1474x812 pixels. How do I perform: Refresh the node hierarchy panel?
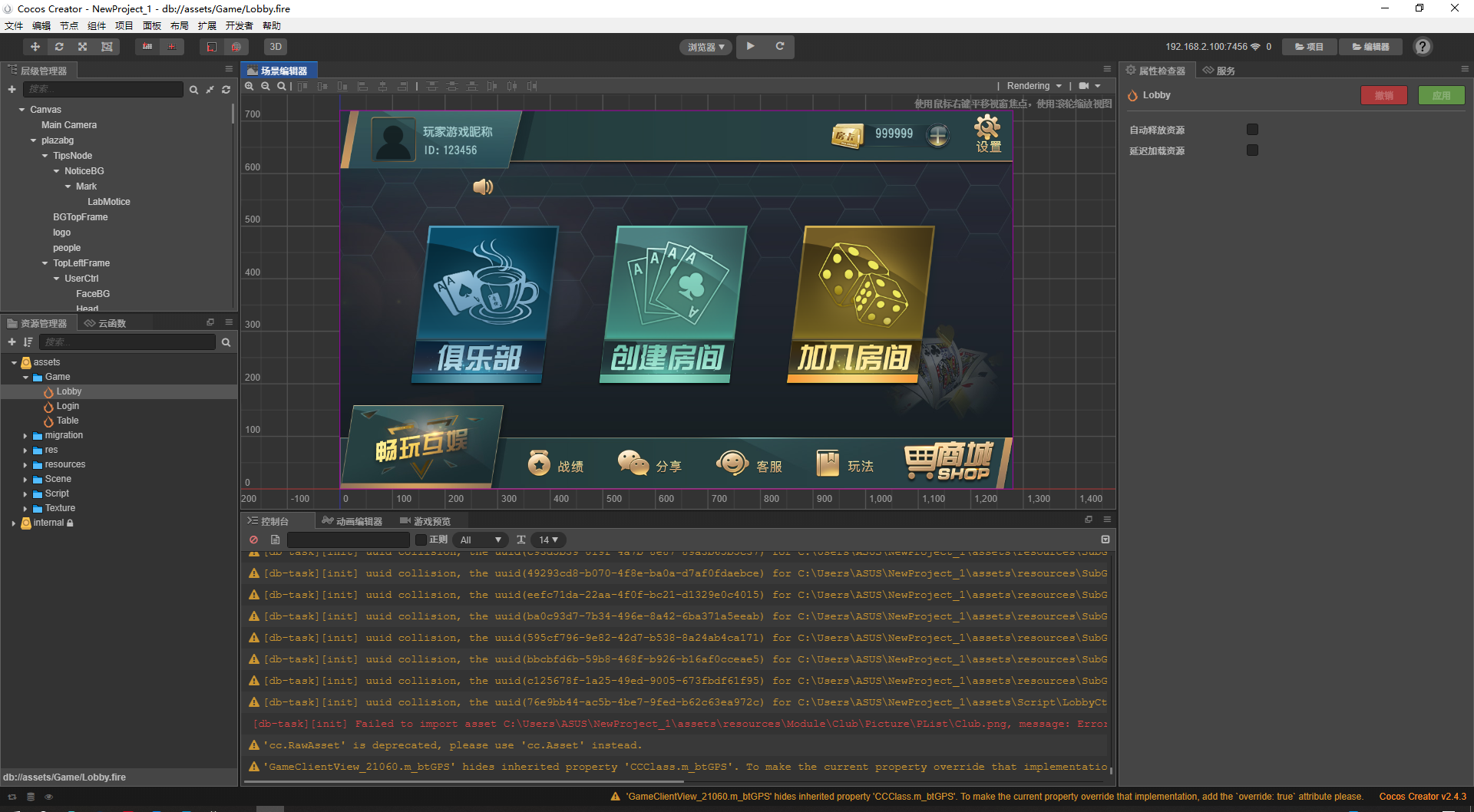point(226,90)
